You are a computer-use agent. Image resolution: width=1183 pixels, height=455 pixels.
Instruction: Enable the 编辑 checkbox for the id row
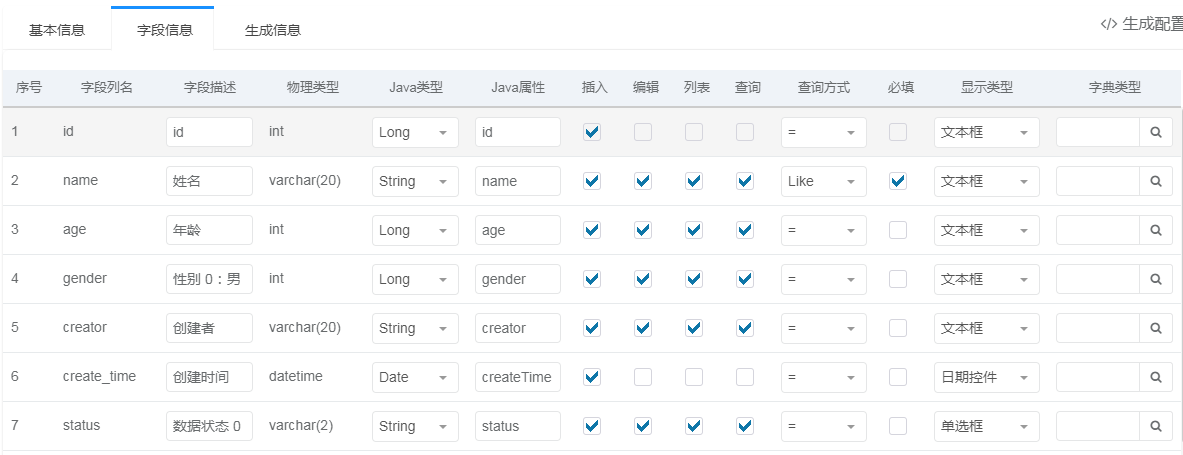[x=643, y=132]
